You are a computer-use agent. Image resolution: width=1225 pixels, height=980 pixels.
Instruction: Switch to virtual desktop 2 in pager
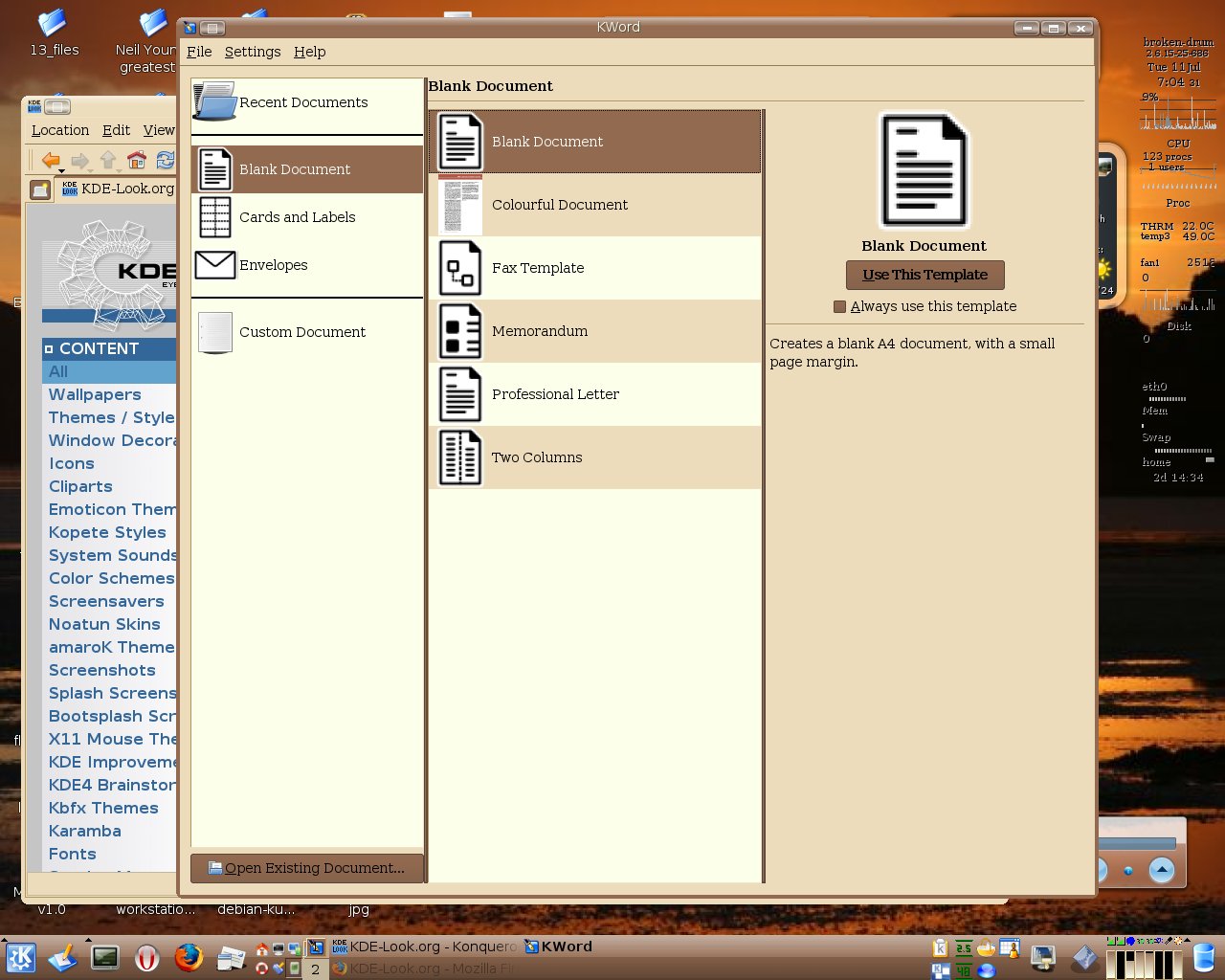coord(315,969)
